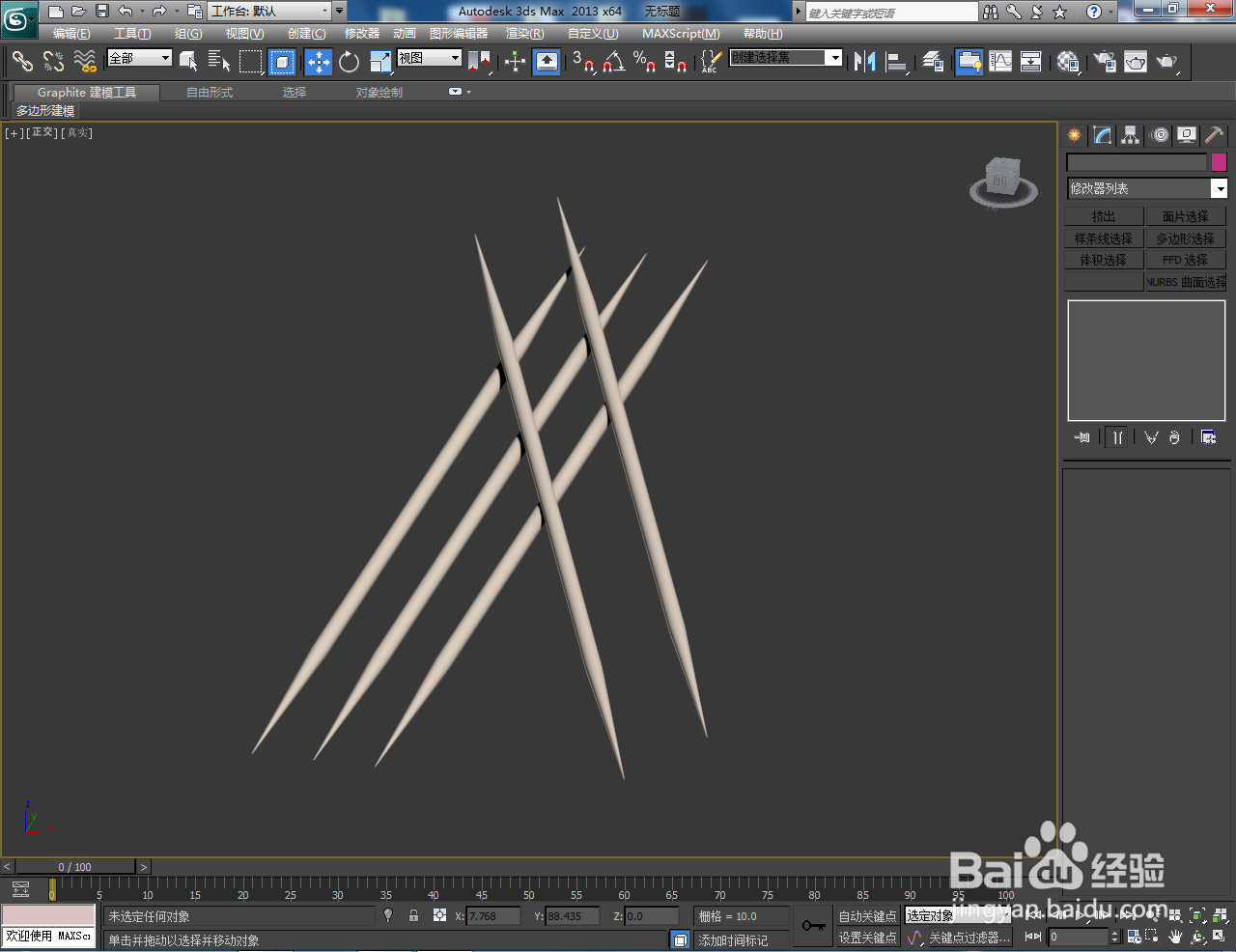Select the Select and Move tool
The height and width of the screenshot is (952, 1236).
pyautogui.click(x=320, y=62)
